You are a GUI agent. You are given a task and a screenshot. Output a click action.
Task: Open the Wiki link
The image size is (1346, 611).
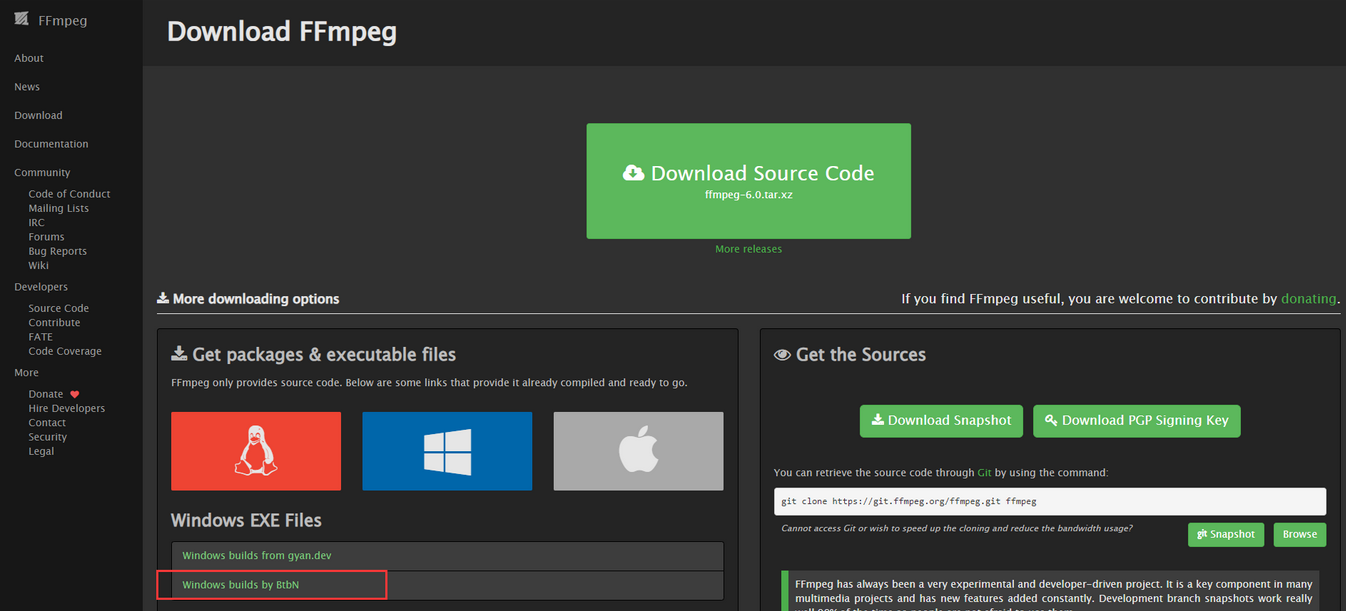tap(38, 265)
